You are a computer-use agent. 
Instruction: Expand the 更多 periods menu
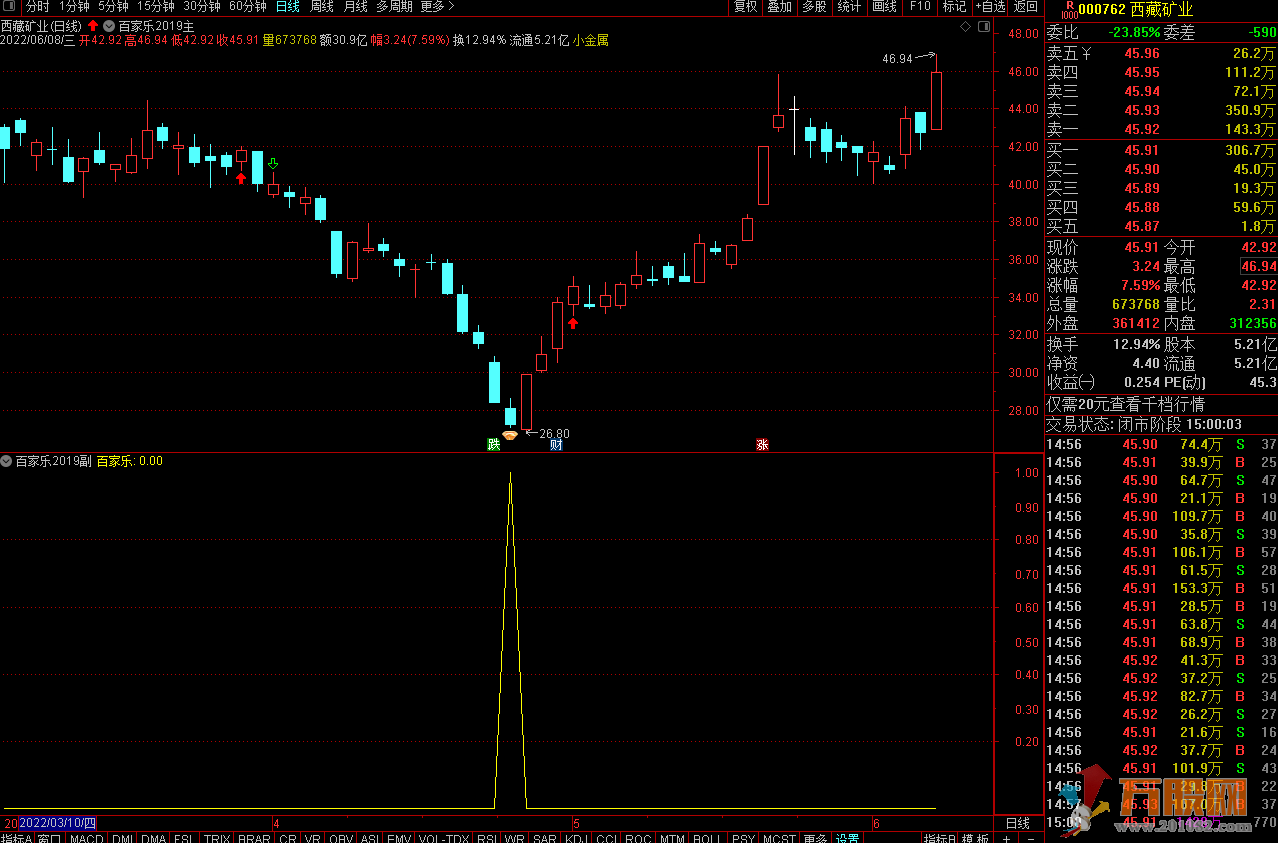click(x=436, y=7)
